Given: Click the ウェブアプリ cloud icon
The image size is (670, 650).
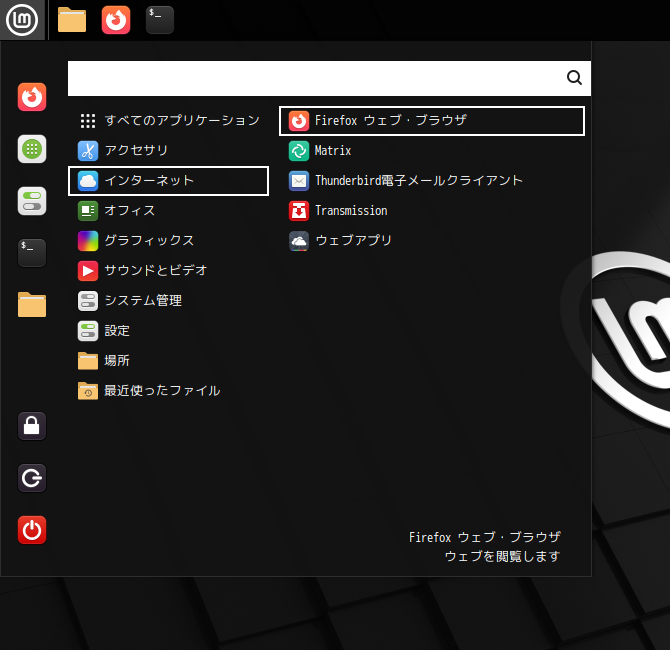Looking at the screenshot, I should click(299, 241).
